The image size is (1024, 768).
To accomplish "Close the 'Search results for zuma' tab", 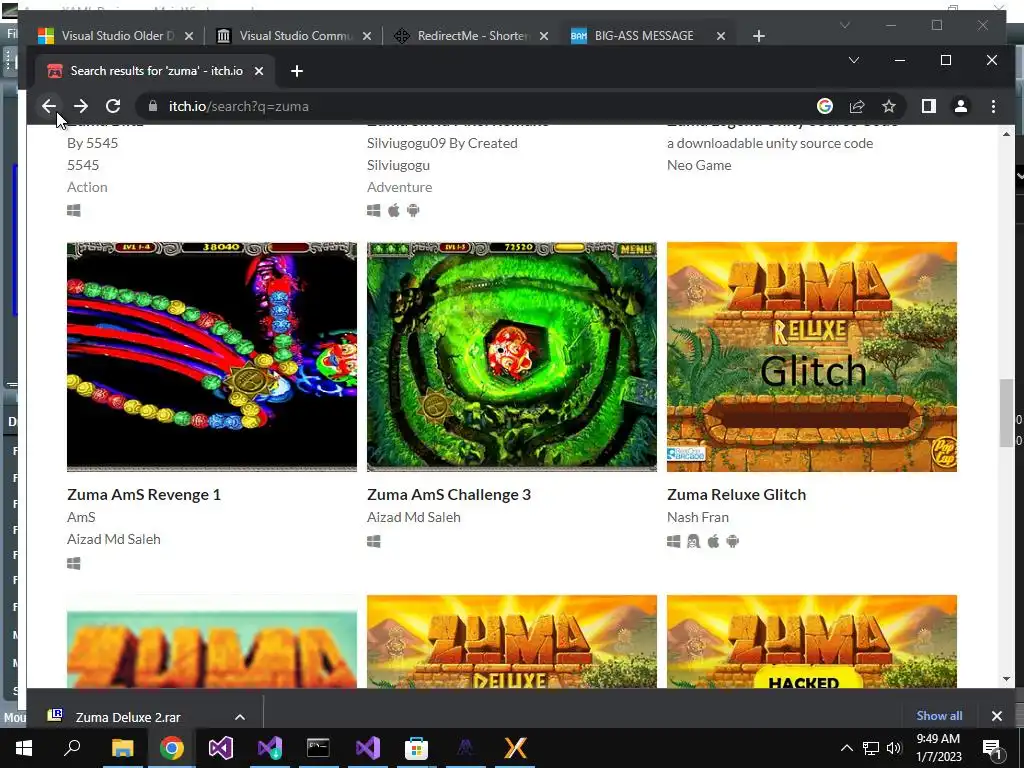I will pos(259,71).
